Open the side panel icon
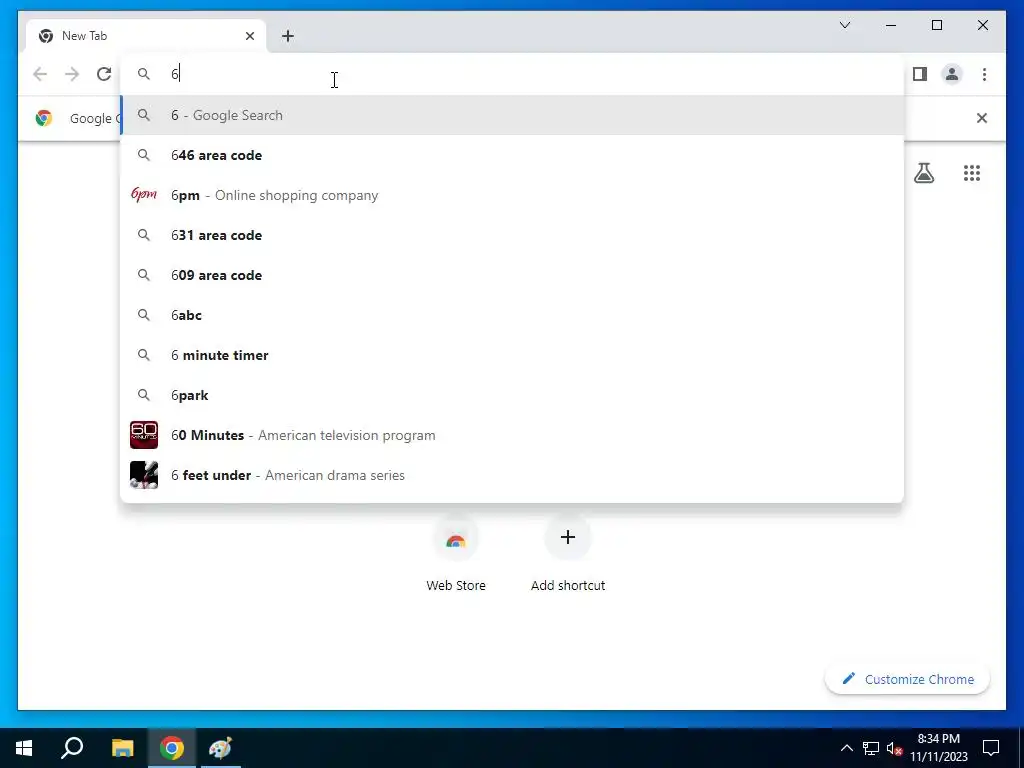 [920, 74]
